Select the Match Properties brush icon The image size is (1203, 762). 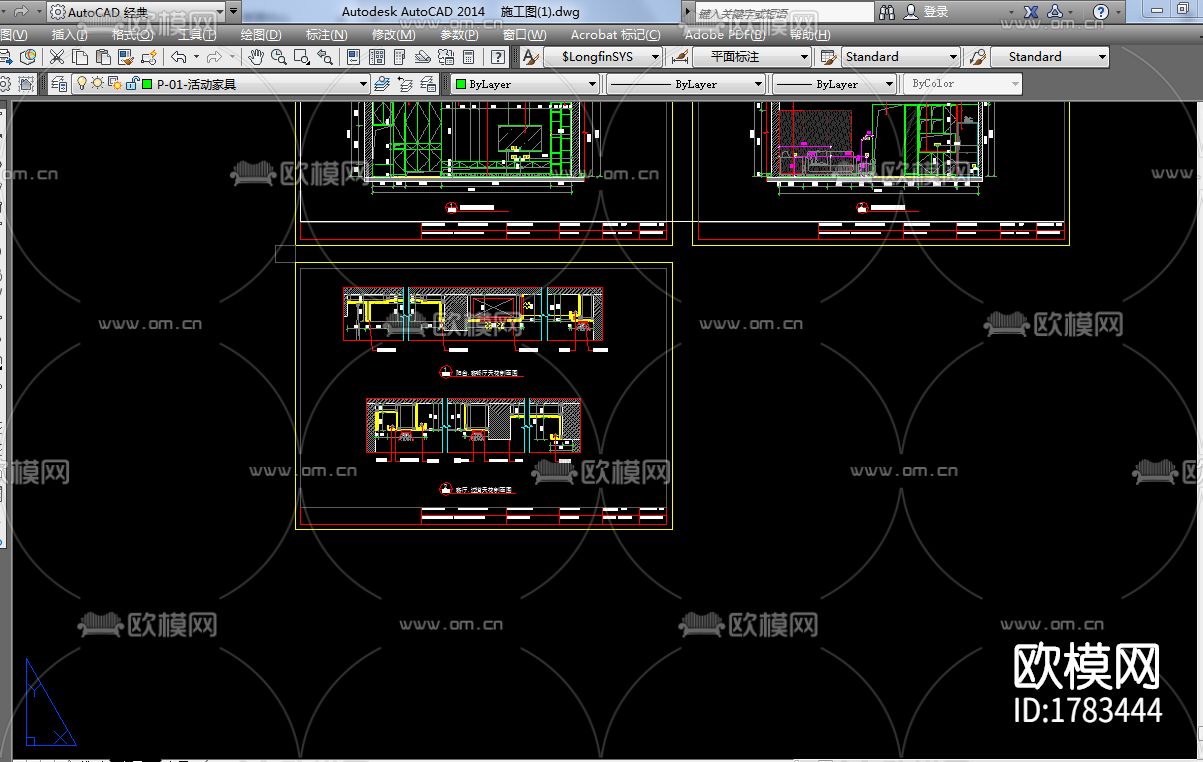pyautogui.click(x=126, y=57)
